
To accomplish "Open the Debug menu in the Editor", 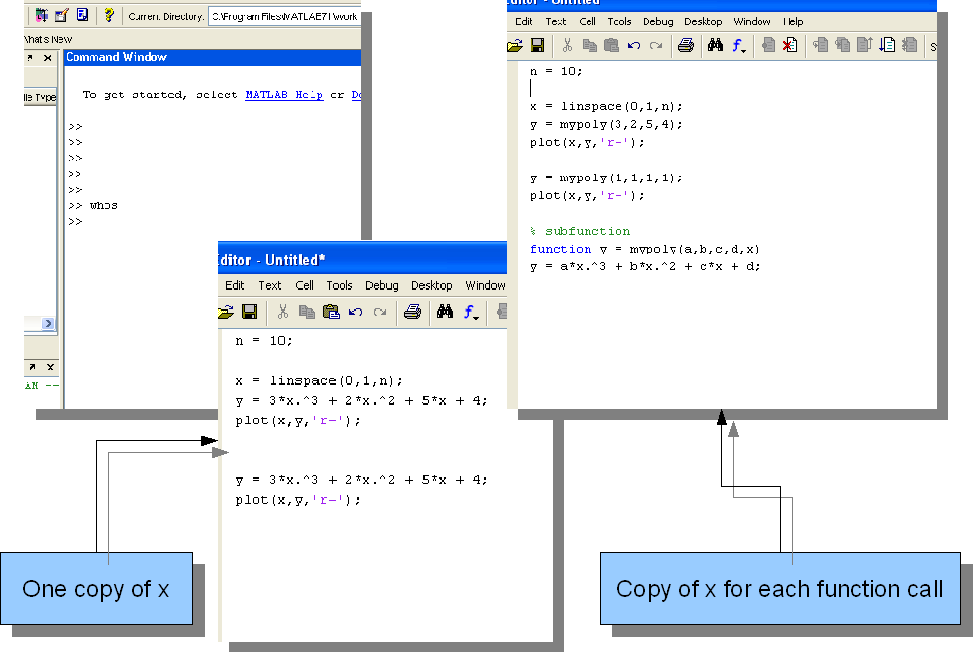I will [381, 285].
